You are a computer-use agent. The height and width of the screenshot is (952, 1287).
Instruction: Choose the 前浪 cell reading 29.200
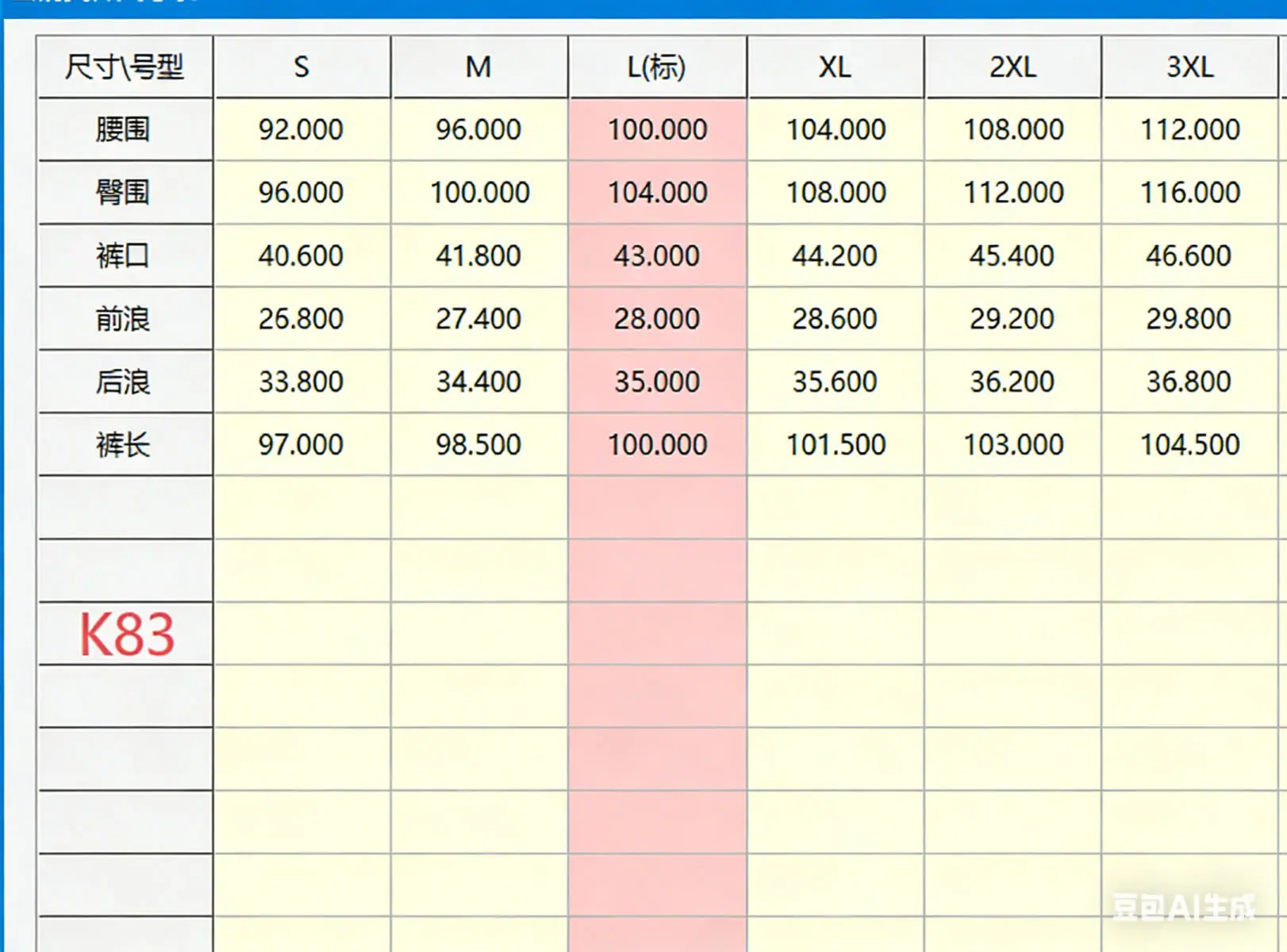1013,319
